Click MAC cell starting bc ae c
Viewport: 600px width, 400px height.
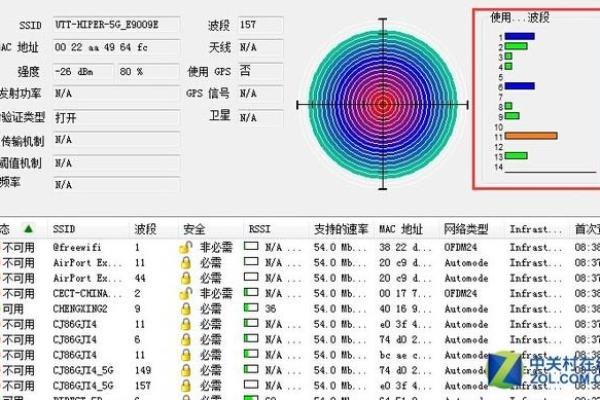click(x=405, y=355)
